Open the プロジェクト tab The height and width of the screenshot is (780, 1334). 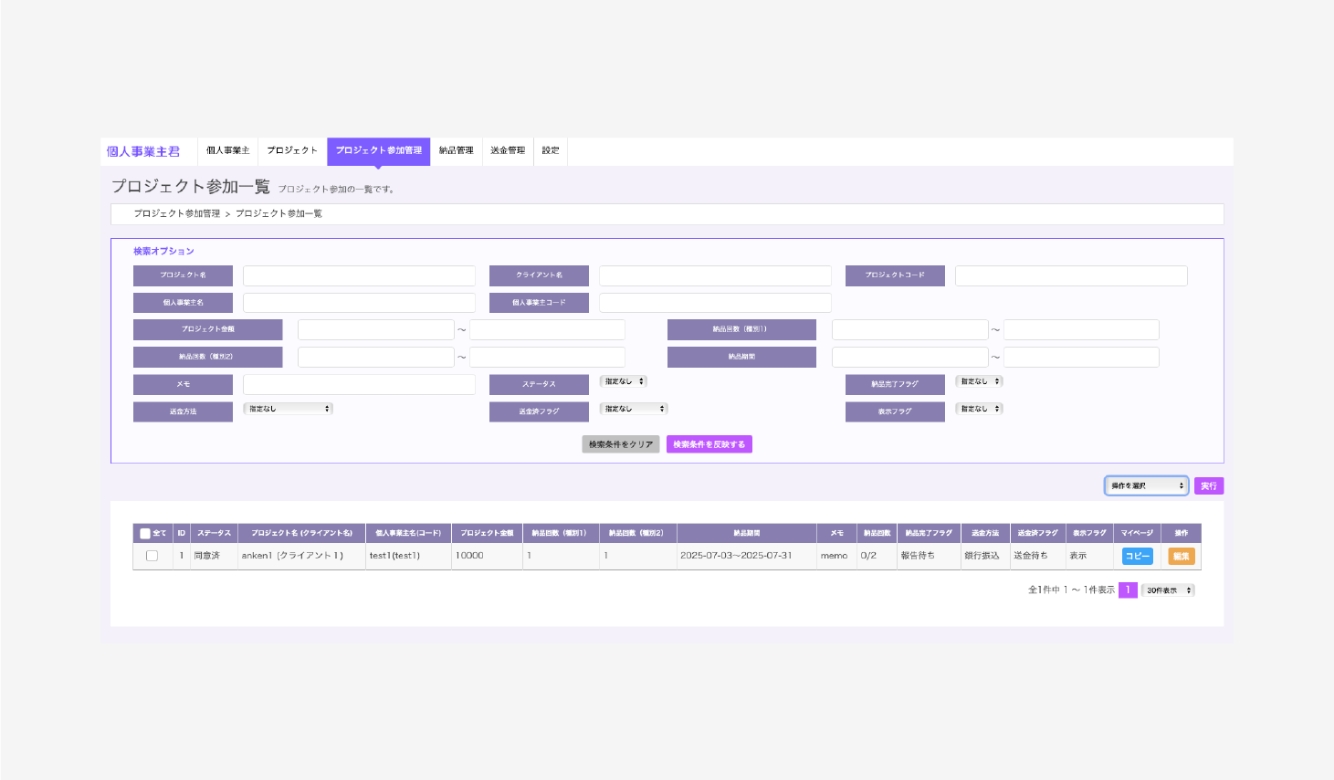(292, 151)
